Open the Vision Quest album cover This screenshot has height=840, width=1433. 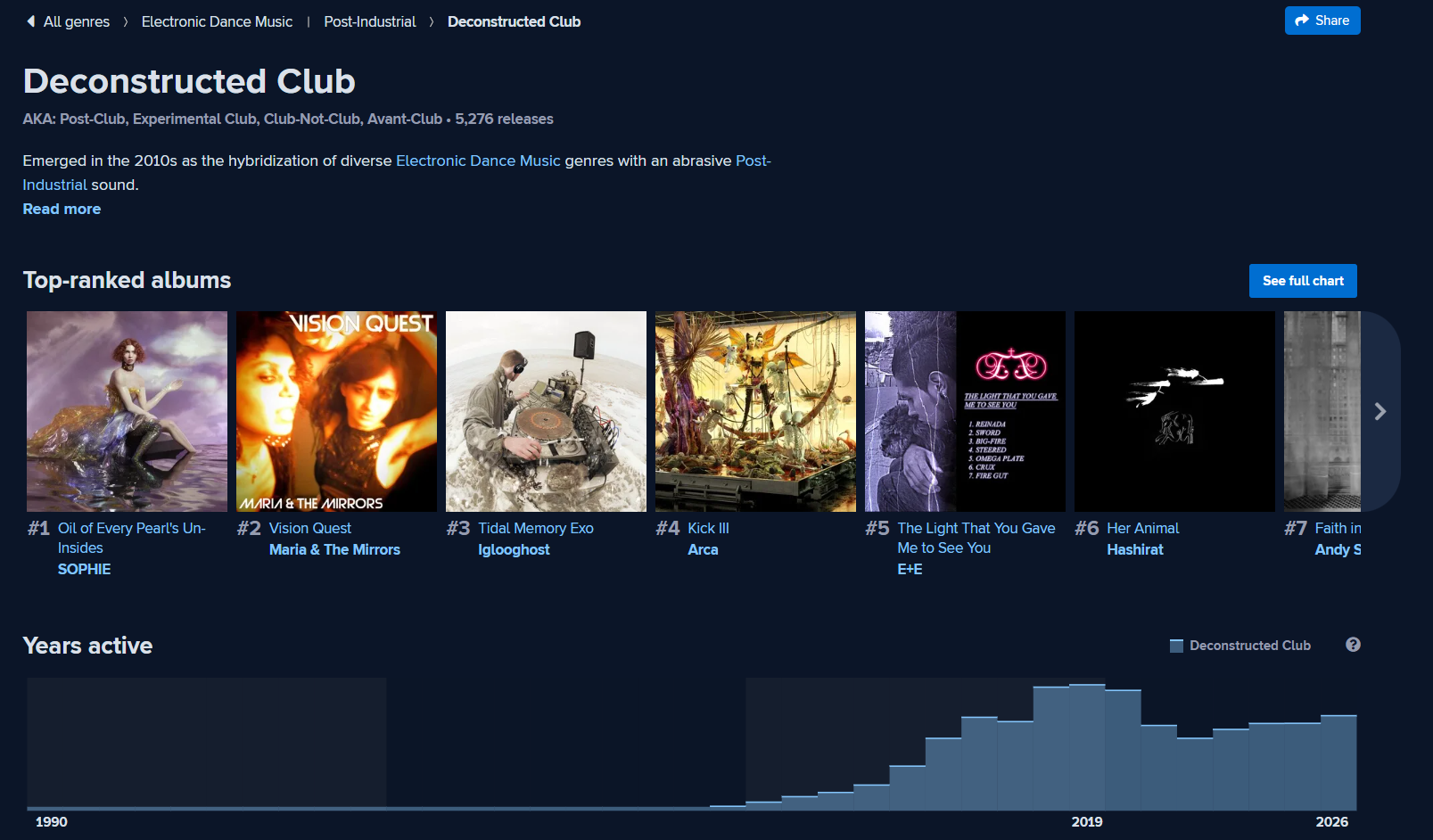point(336,411)
